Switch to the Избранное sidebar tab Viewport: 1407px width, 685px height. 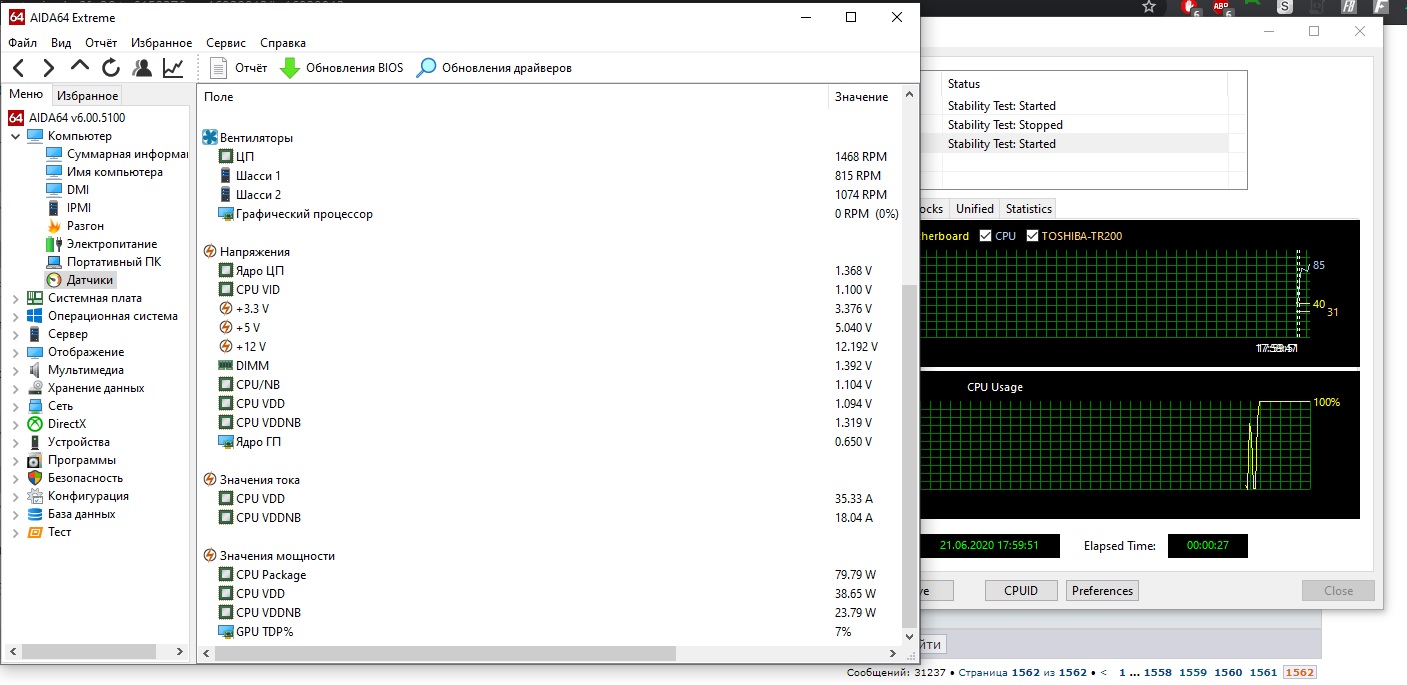(x=87, y=96)
